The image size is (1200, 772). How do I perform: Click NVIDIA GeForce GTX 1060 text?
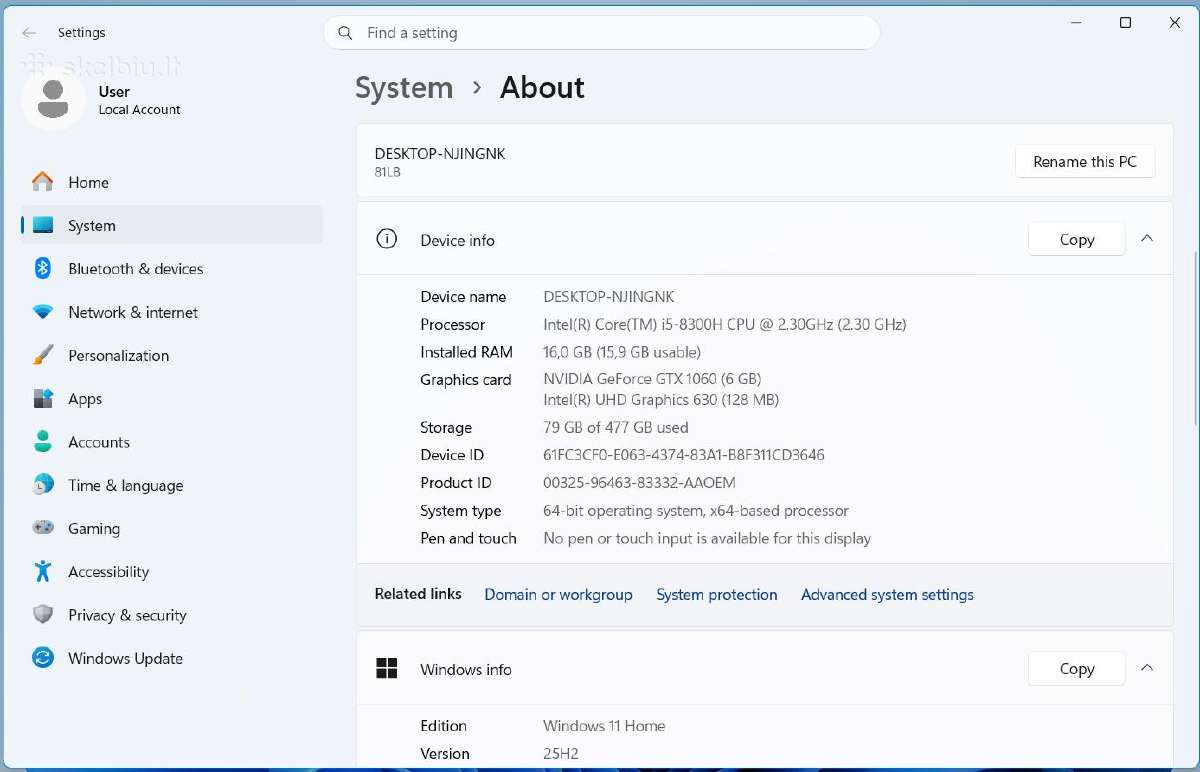point(652,379)
